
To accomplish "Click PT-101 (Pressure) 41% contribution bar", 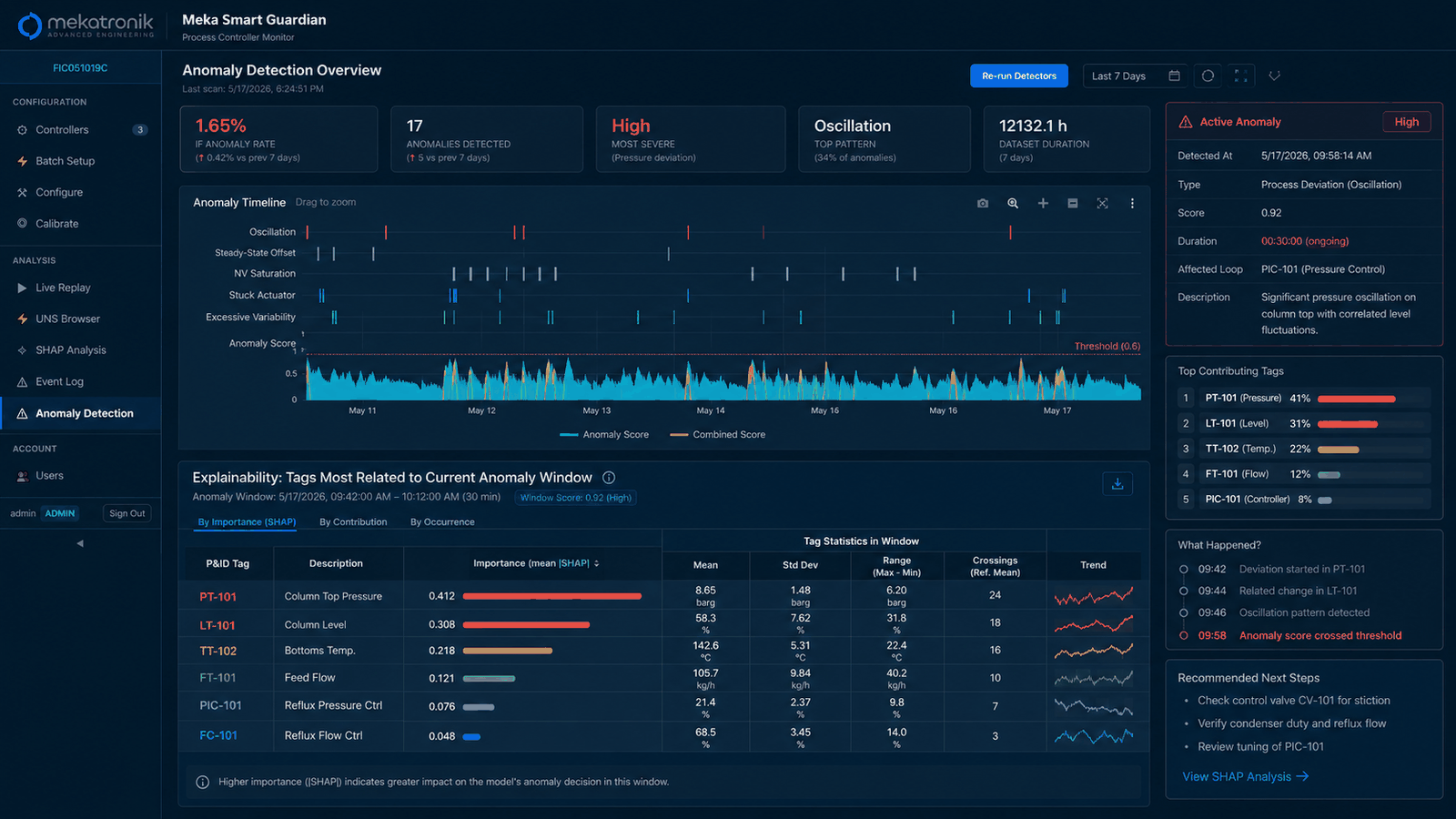I will [1357, 399].
